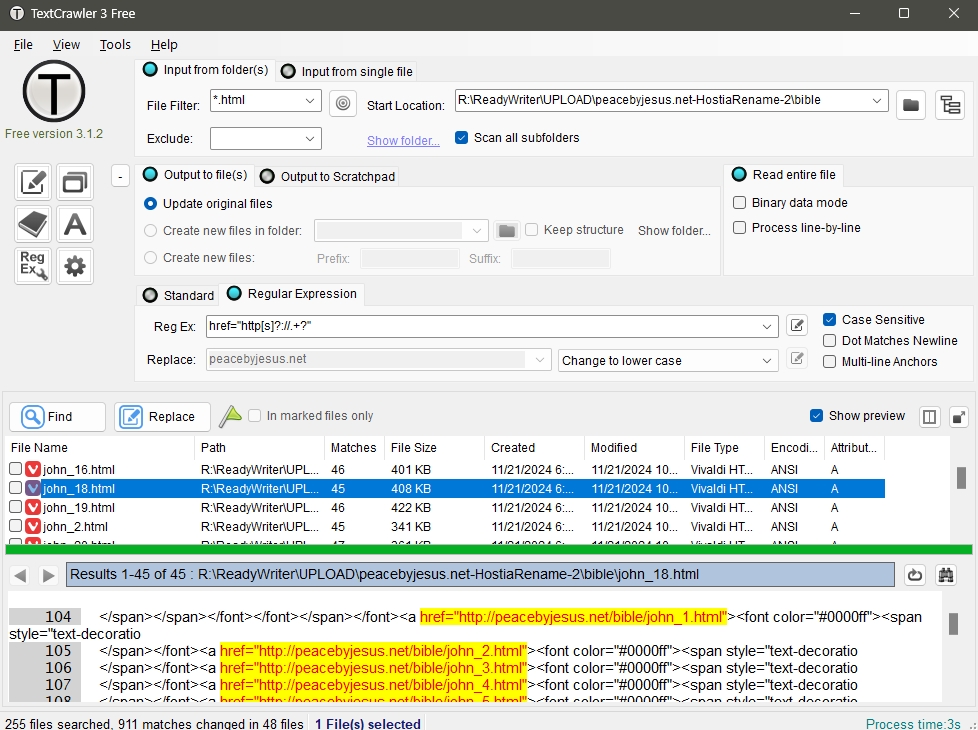
Task: Click the target icon next to File Filter
Action: pyautogui.click(x=343, y=103)
